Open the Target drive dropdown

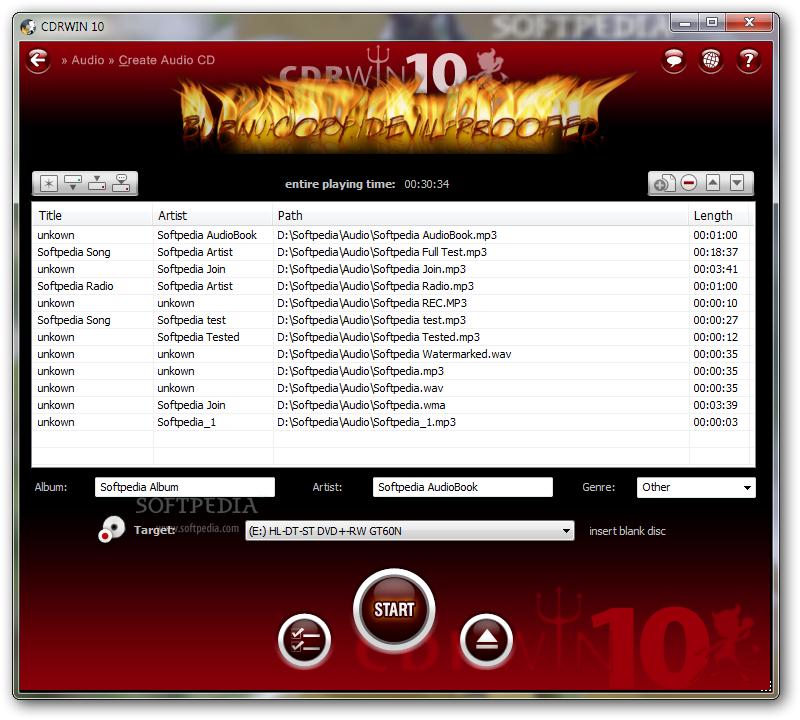pos(410,531)
